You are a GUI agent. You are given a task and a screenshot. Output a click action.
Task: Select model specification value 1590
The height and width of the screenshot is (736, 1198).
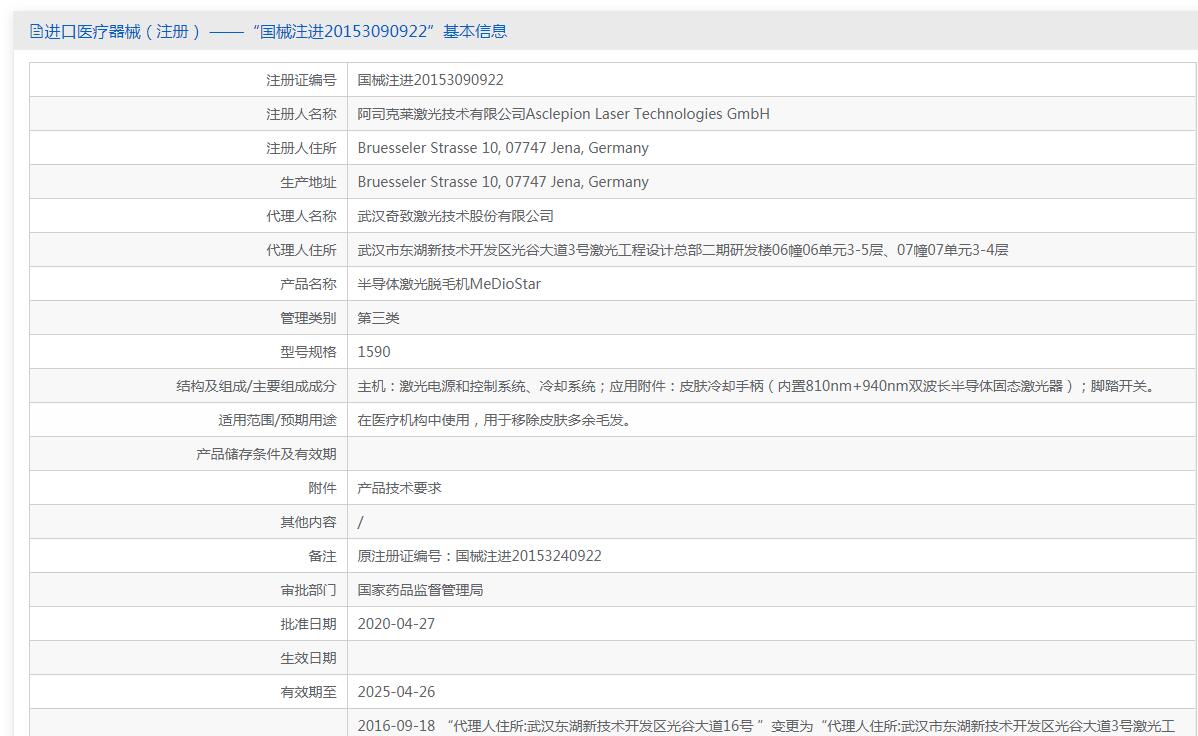(374, 352)
